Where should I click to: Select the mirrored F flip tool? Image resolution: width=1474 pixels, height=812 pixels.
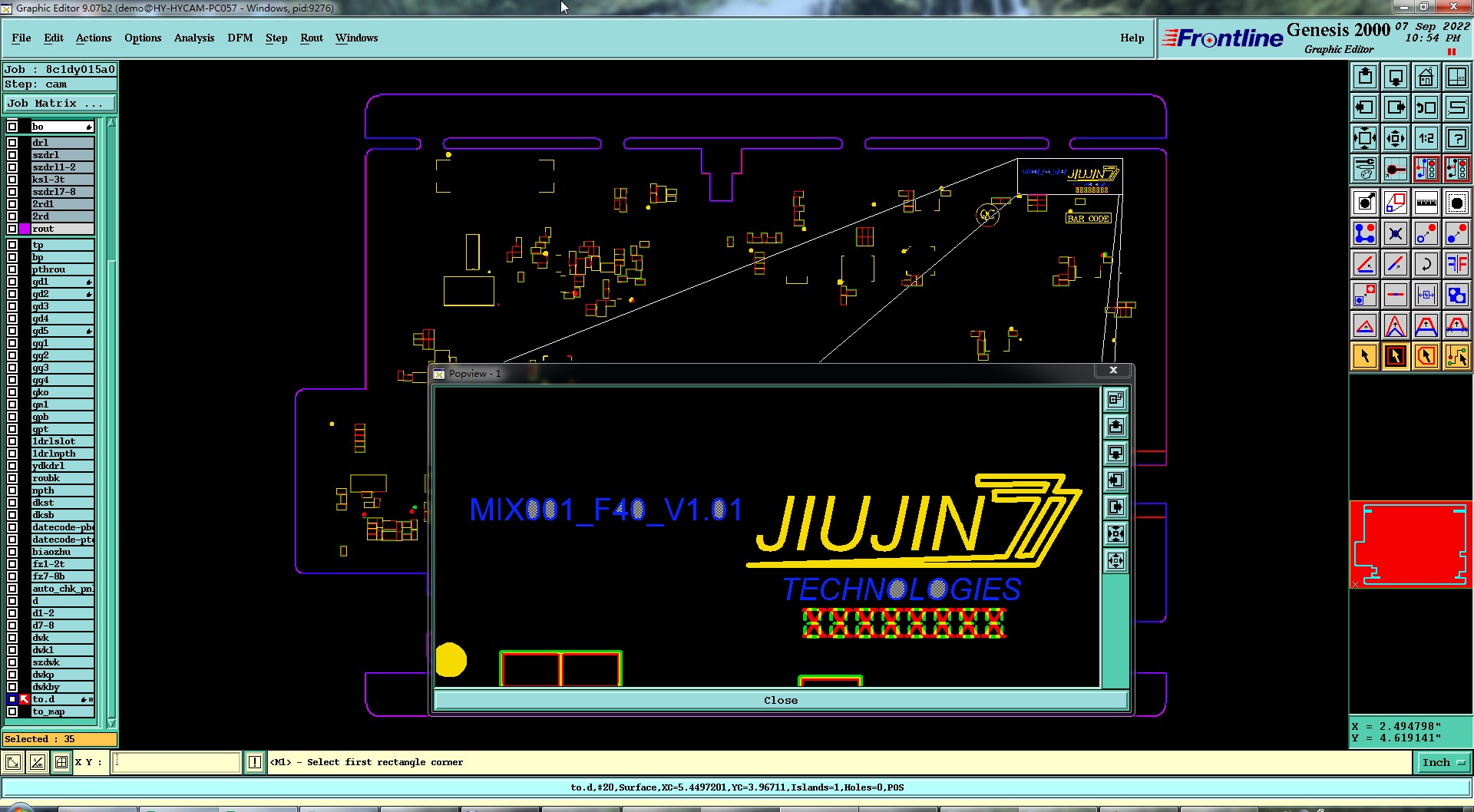coord(1457,264)
